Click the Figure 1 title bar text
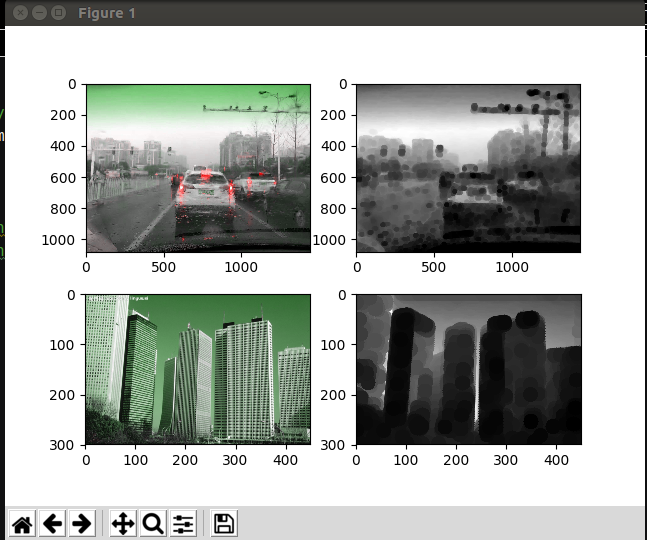 pyautogui.click(x=107, y=13)
